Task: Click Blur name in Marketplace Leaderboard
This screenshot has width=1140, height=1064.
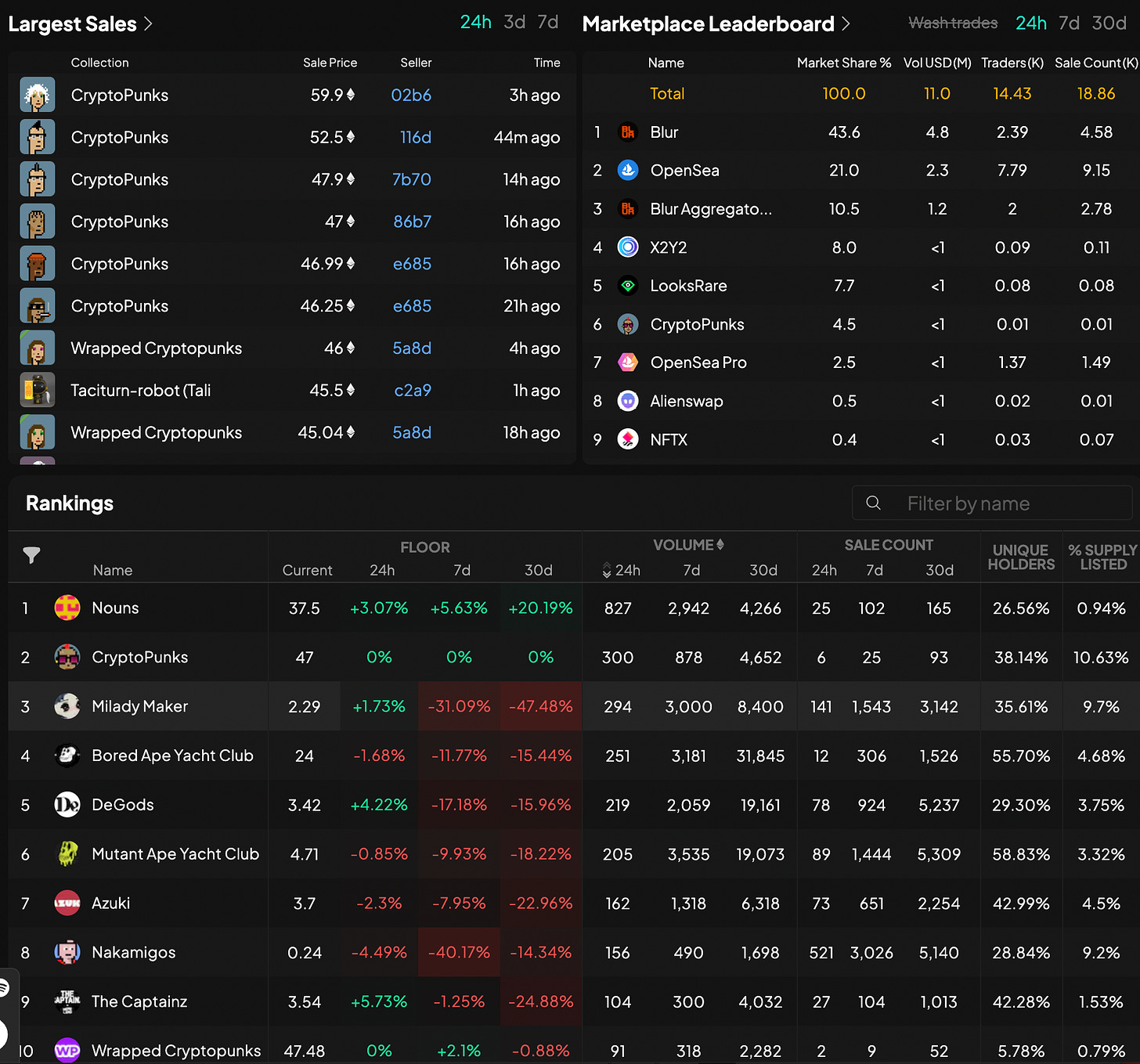Action: (664, 132)
